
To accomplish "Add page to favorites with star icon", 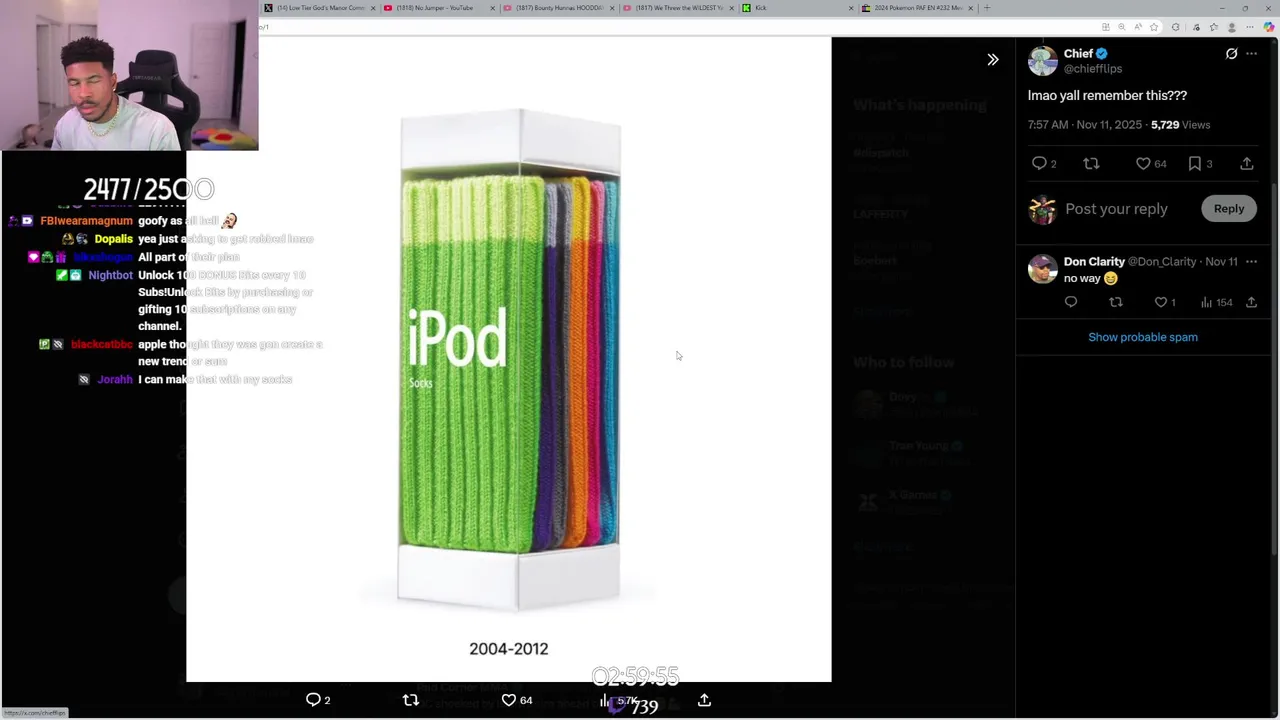I will point(1154,27).
